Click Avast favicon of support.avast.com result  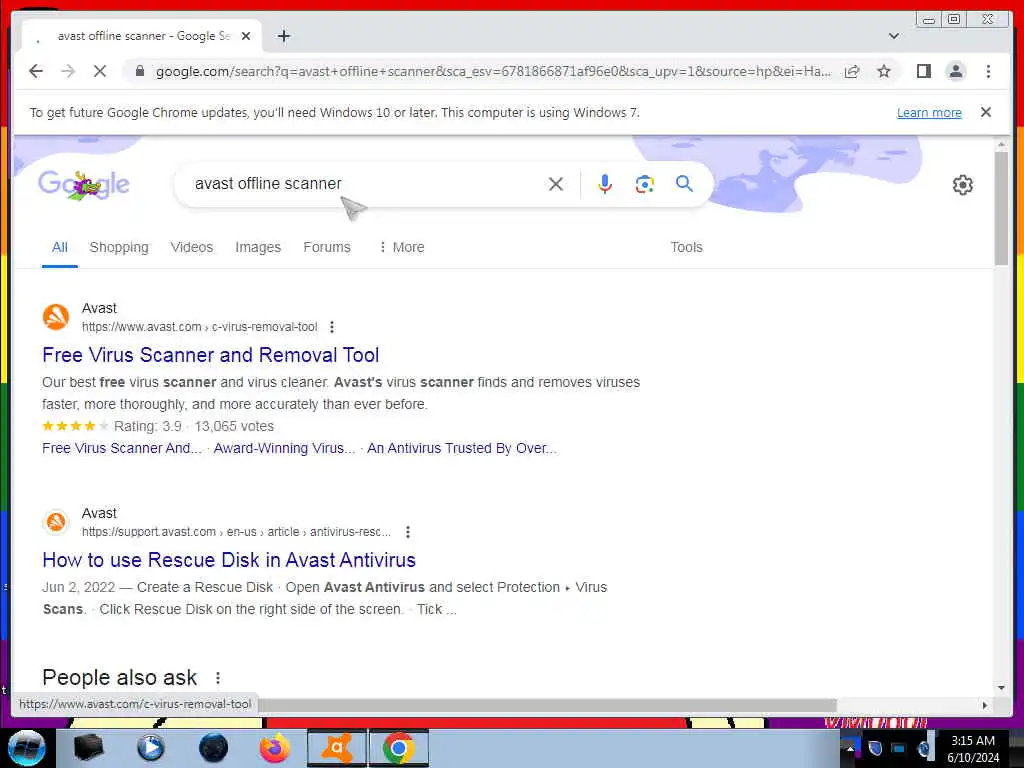click(56, 522)
